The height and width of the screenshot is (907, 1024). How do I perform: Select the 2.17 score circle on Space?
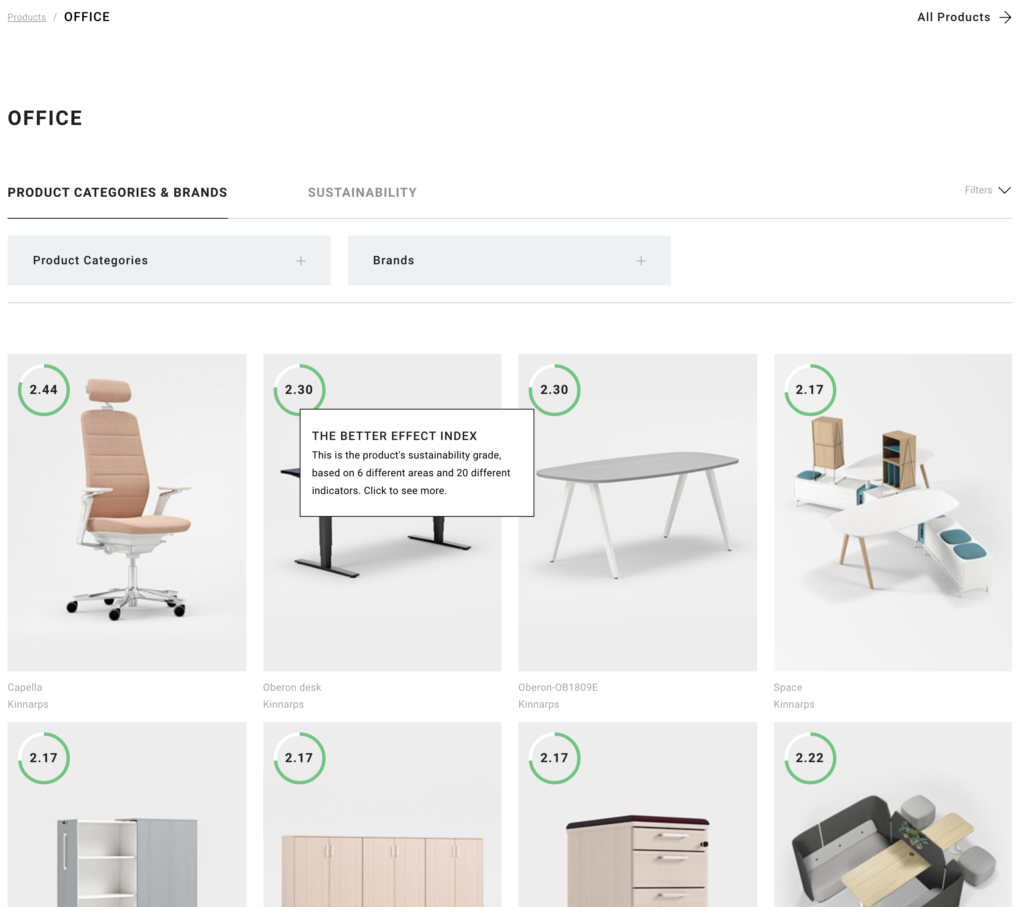point(810,390)
